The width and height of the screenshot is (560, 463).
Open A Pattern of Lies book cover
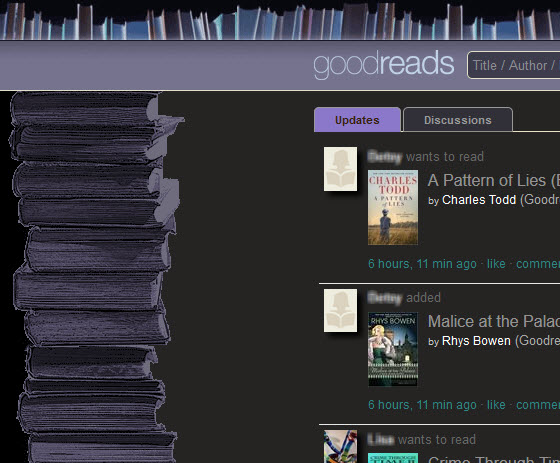pos(393,208)
